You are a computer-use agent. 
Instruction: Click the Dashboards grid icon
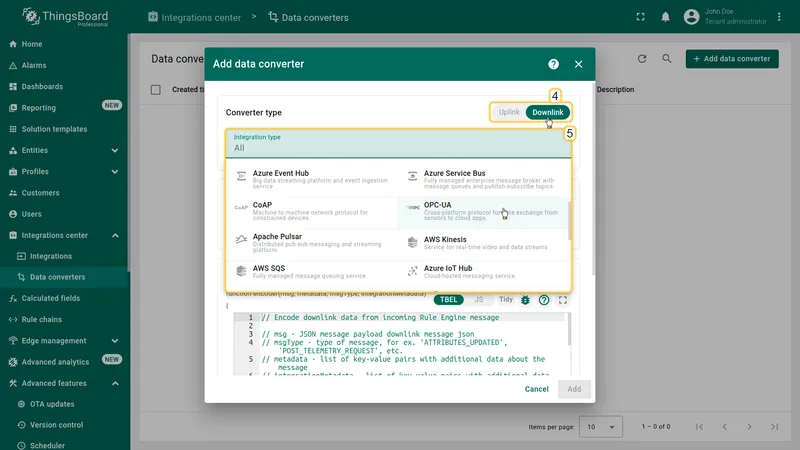click(x=13, y=87)
